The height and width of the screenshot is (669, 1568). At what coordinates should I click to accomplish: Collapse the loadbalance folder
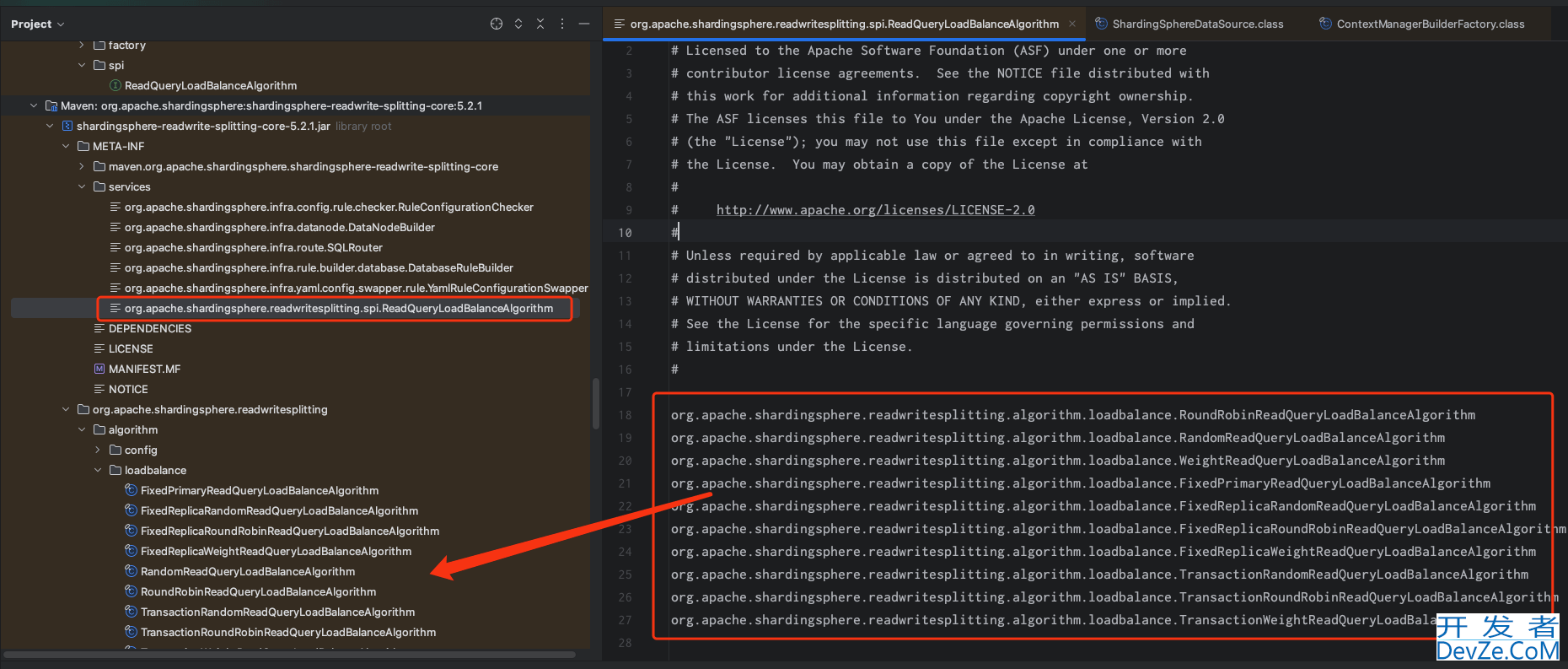[x=98, y=470]
